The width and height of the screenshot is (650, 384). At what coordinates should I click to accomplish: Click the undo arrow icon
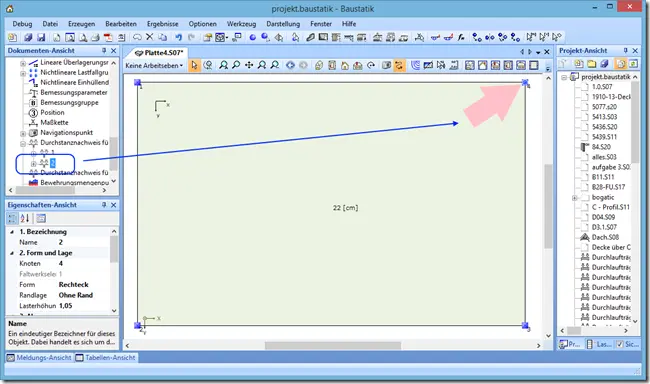tap(178, 37)
